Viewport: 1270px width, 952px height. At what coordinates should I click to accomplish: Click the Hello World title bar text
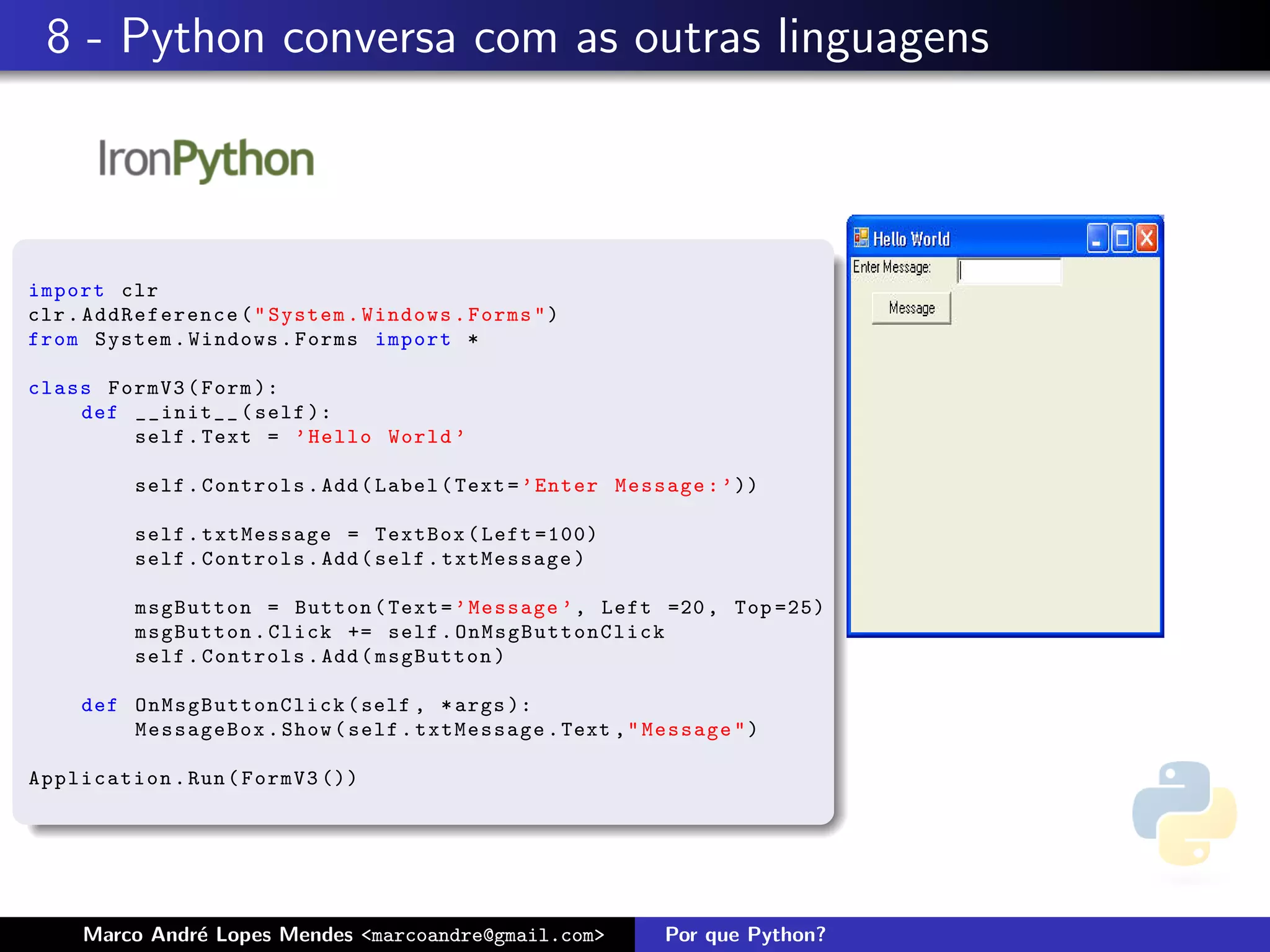pos(912,239)
